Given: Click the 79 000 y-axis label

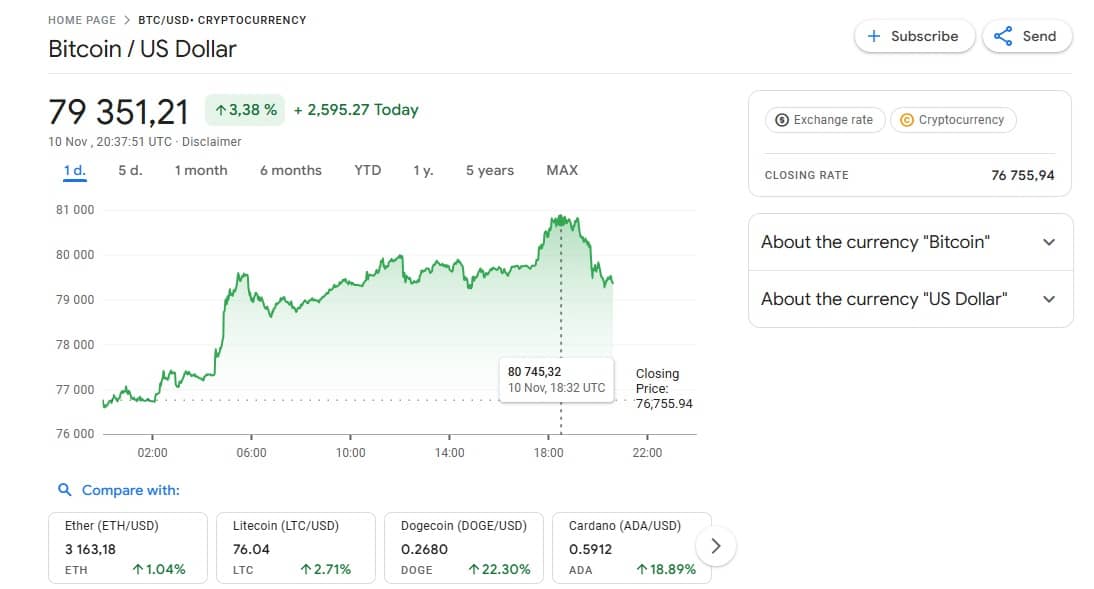Looking at the screenshot, I should pyautogui.click(x=75, y=300).
